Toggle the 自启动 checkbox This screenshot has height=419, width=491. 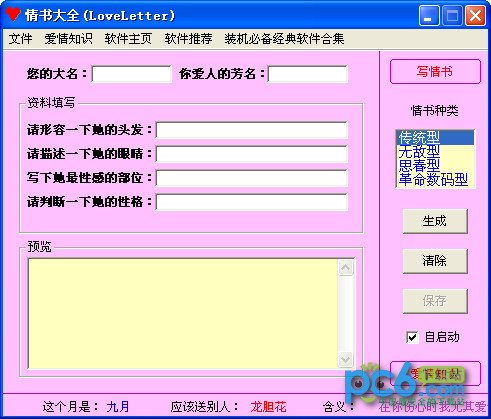click(412, 337)
